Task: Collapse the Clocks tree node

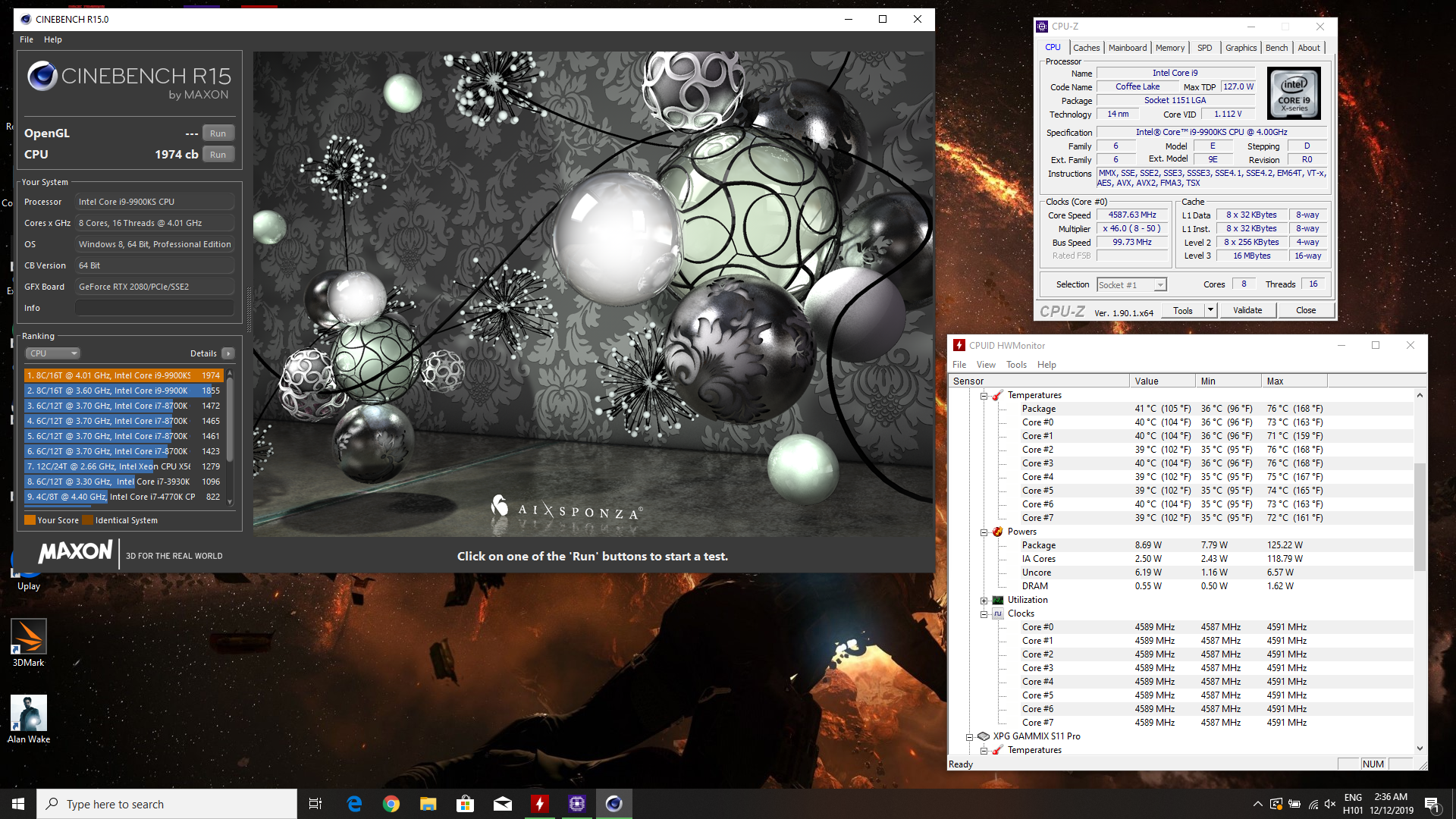Action: click(x=984, y=614)
